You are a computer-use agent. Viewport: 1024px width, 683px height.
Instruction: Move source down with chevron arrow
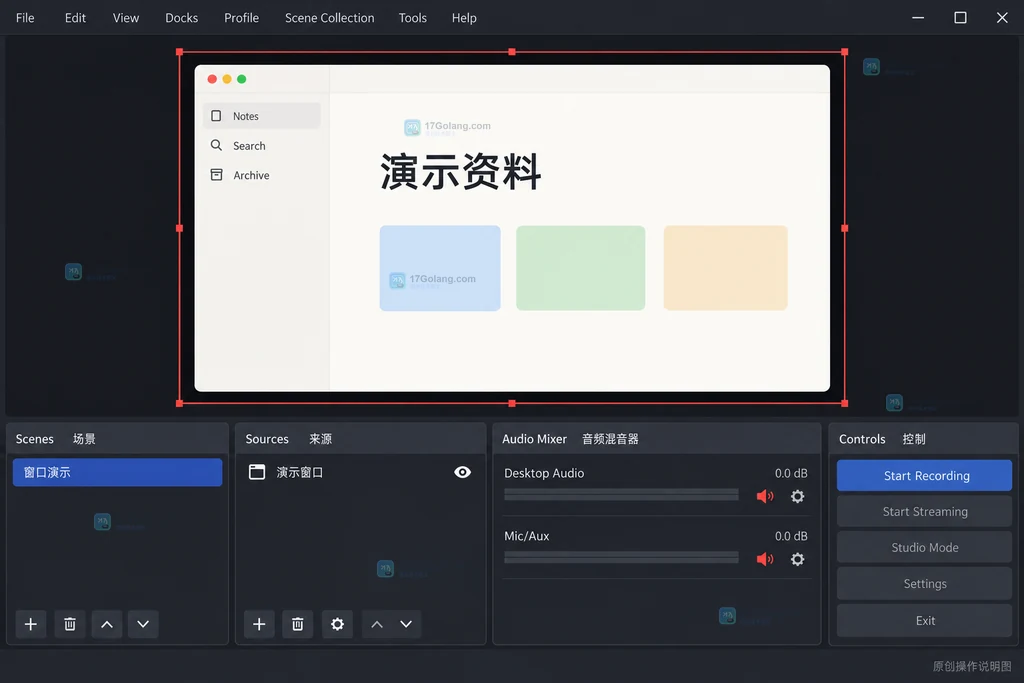click(x=406, y=624)
